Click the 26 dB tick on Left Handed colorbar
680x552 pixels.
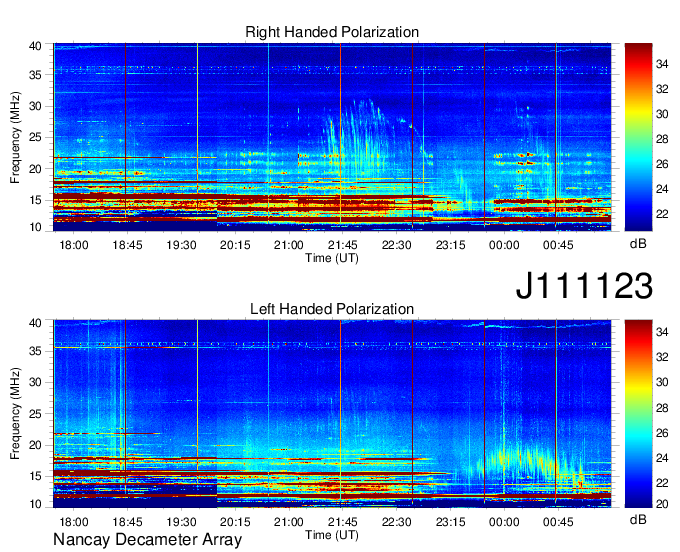pos(662,433)
